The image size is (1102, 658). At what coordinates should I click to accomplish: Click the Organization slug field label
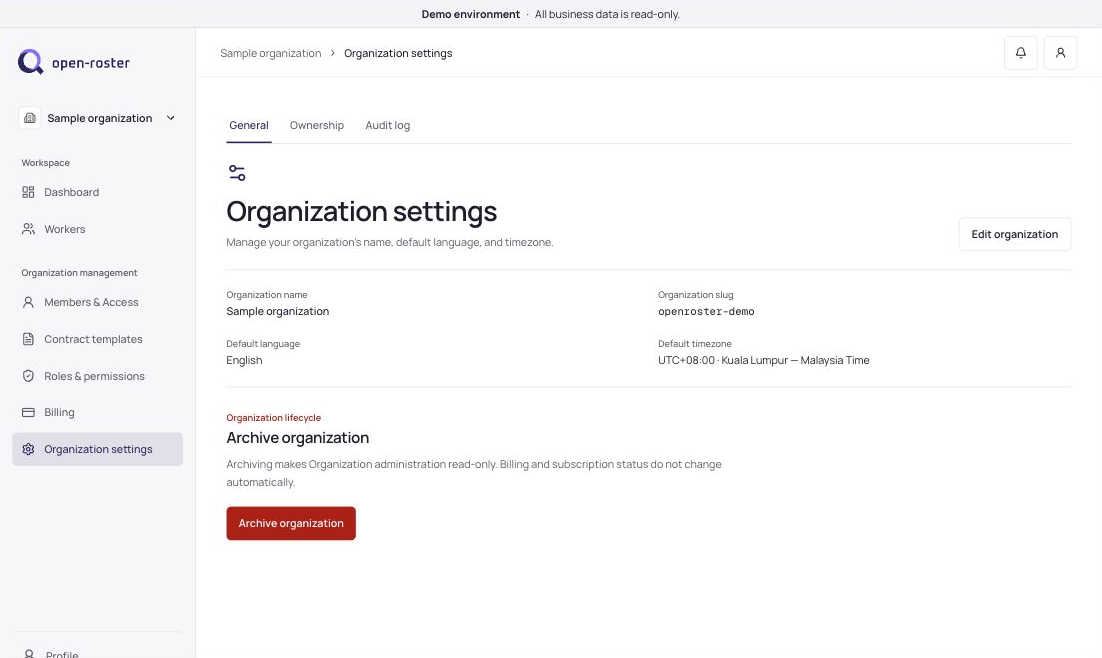[x=695, y=295]
